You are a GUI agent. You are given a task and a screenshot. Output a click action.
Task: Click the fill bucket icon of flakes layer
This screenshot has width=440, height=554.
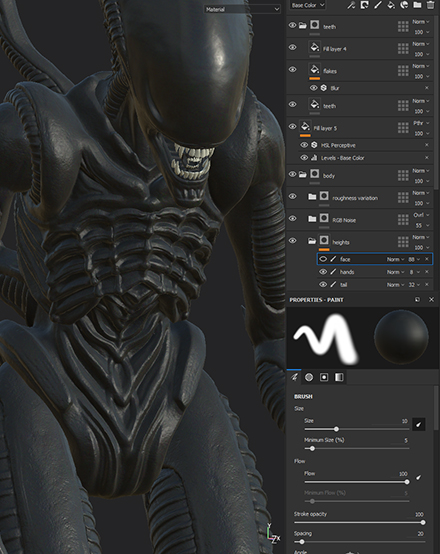314,69
